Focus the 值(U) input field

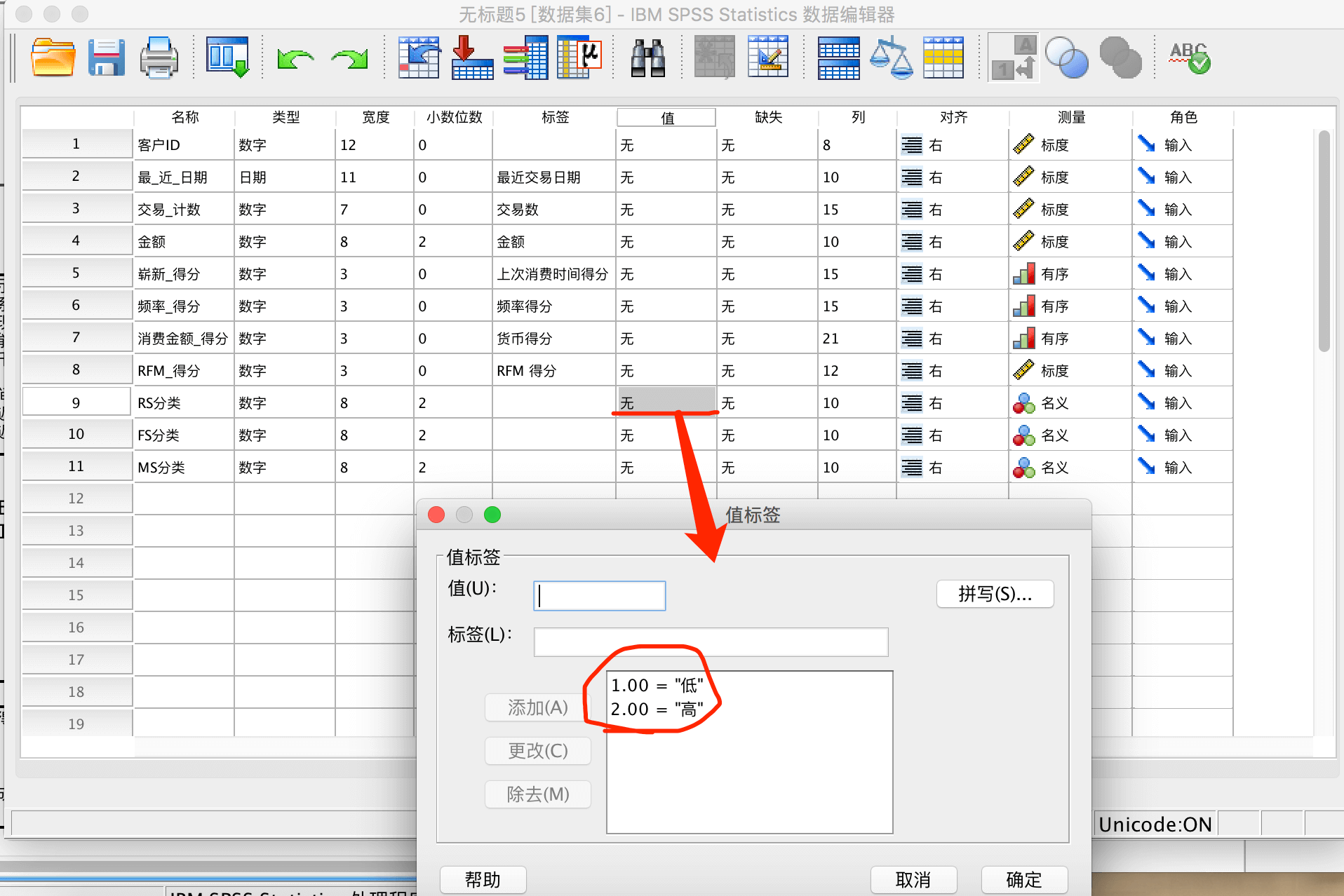600,596
